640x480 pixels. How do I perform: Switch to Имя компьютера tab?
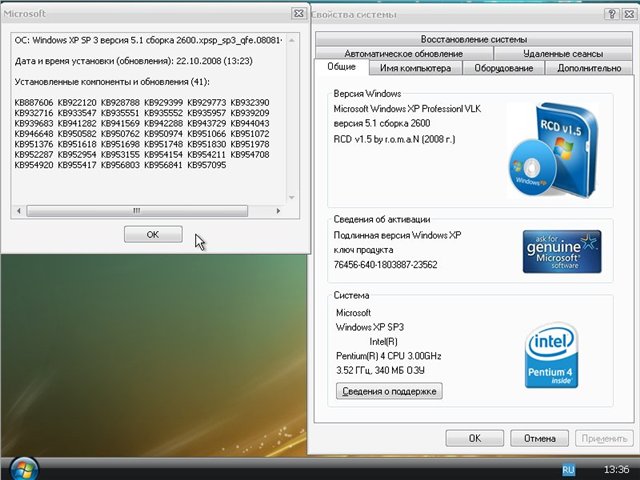416,68
